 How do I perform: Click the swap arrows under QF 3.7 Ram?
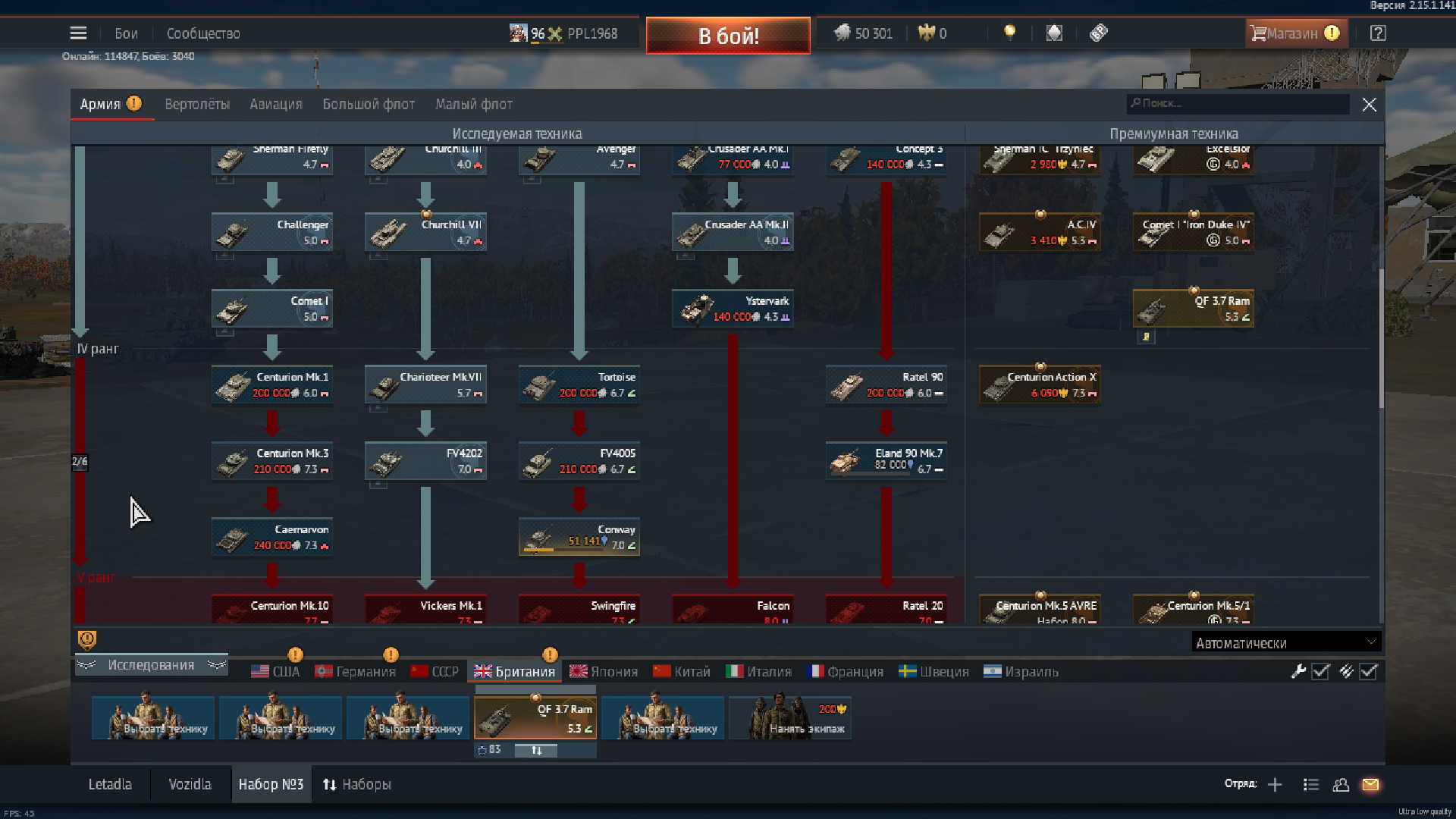click(536, 750)
